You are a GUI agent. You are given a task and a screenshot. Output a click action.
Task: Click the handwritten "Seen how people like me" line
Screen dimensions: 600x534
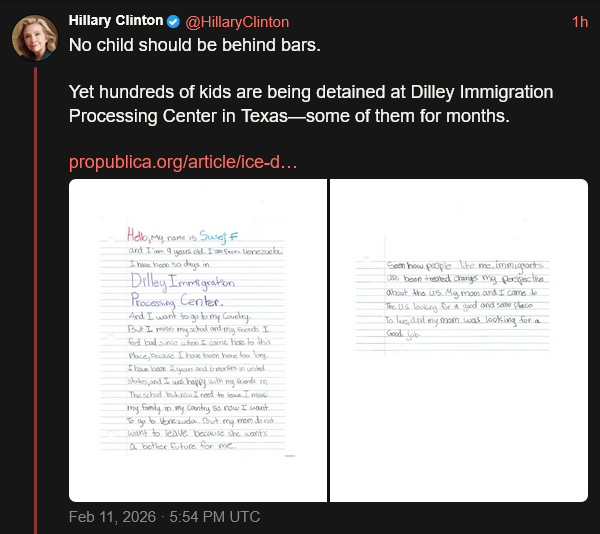(450, 263)
